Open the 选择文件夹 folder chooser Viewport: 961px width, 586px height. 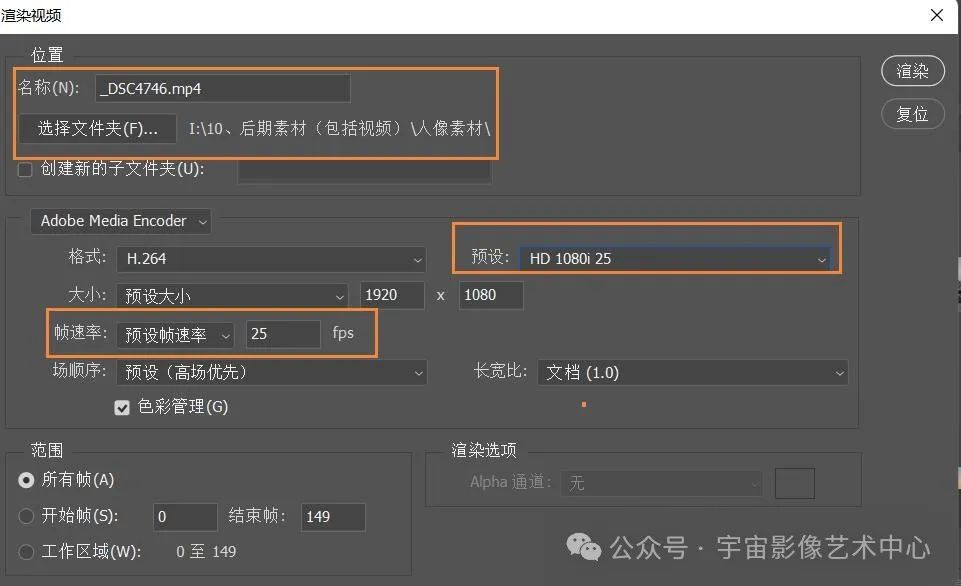[x=97, y=129]
